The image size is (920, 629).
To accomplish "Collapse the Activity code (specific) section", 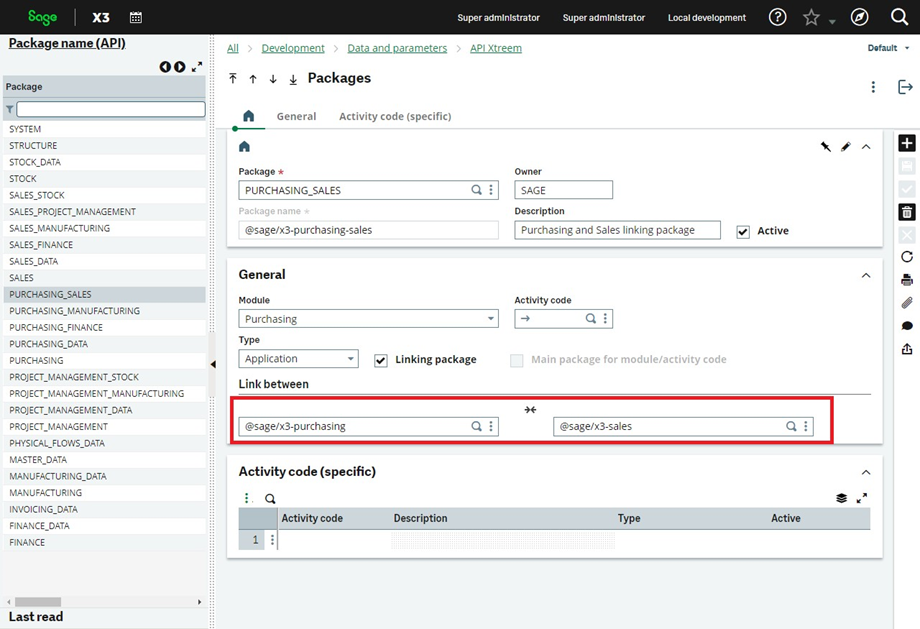I will pos(866,472).
